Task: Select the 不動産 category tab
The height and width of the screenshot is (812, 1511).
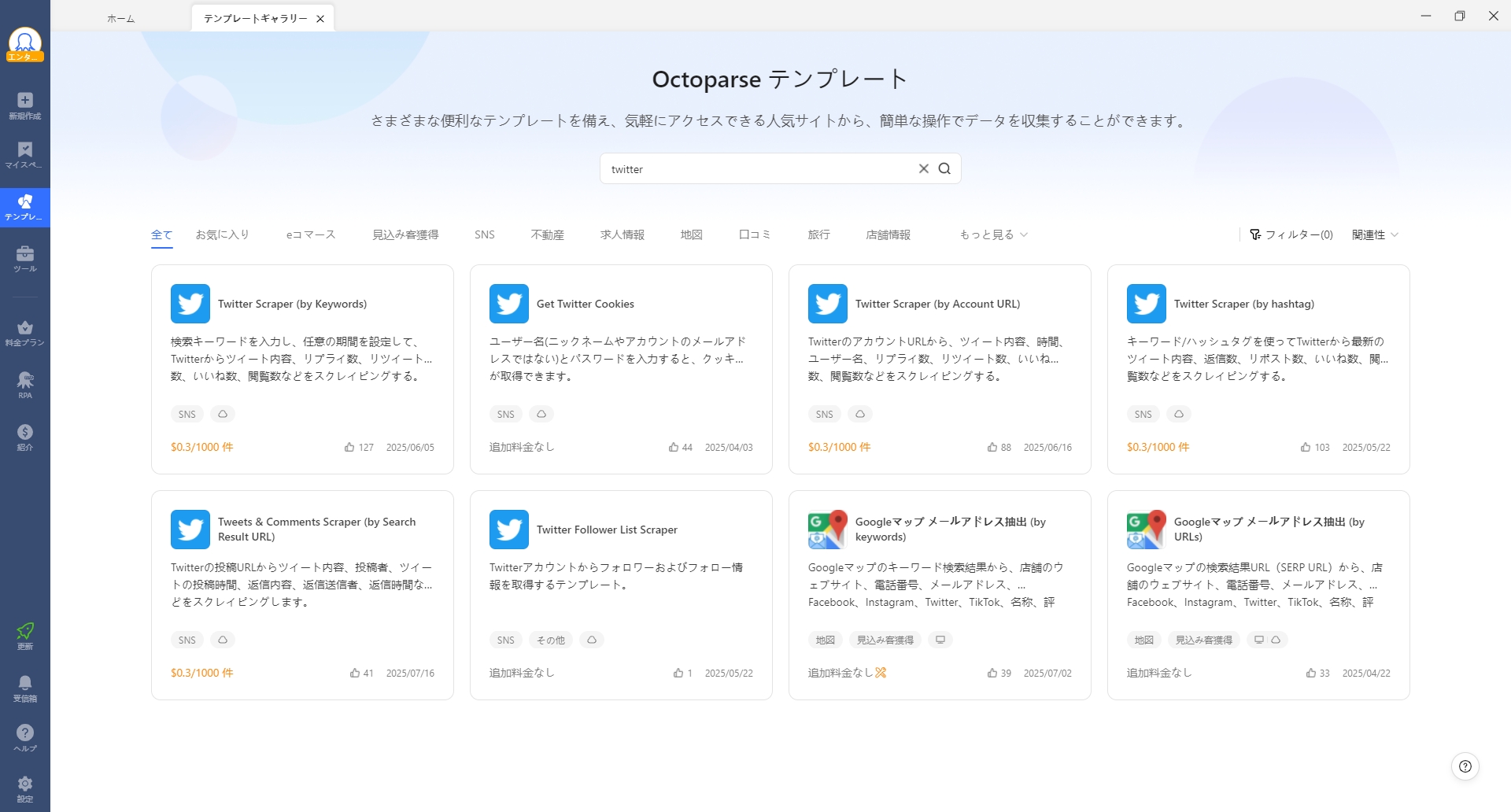Action: pos(548,234)
